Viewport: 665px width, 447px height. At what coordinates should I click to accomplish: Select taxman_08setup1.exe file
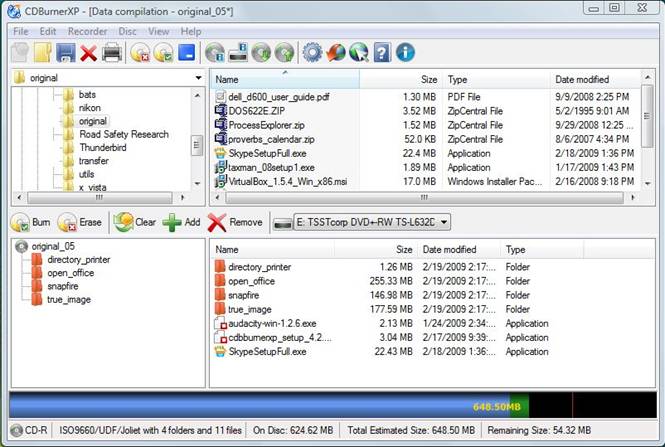pyautogui.click(x=271, y=168)
